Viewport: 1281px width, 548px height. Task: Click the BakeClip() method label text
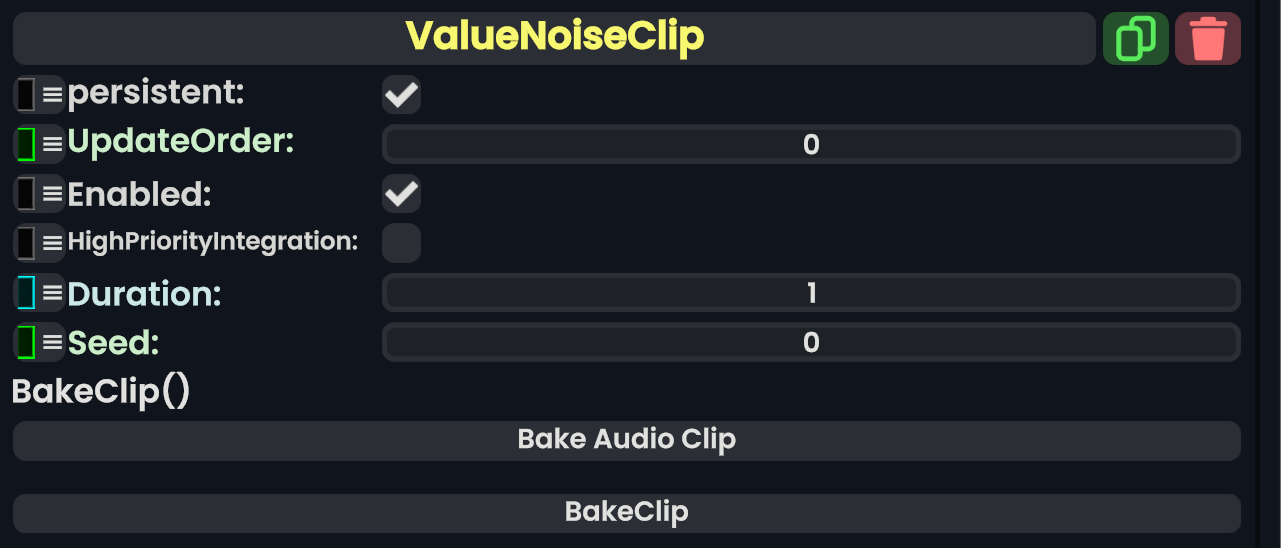pos(100,391)
